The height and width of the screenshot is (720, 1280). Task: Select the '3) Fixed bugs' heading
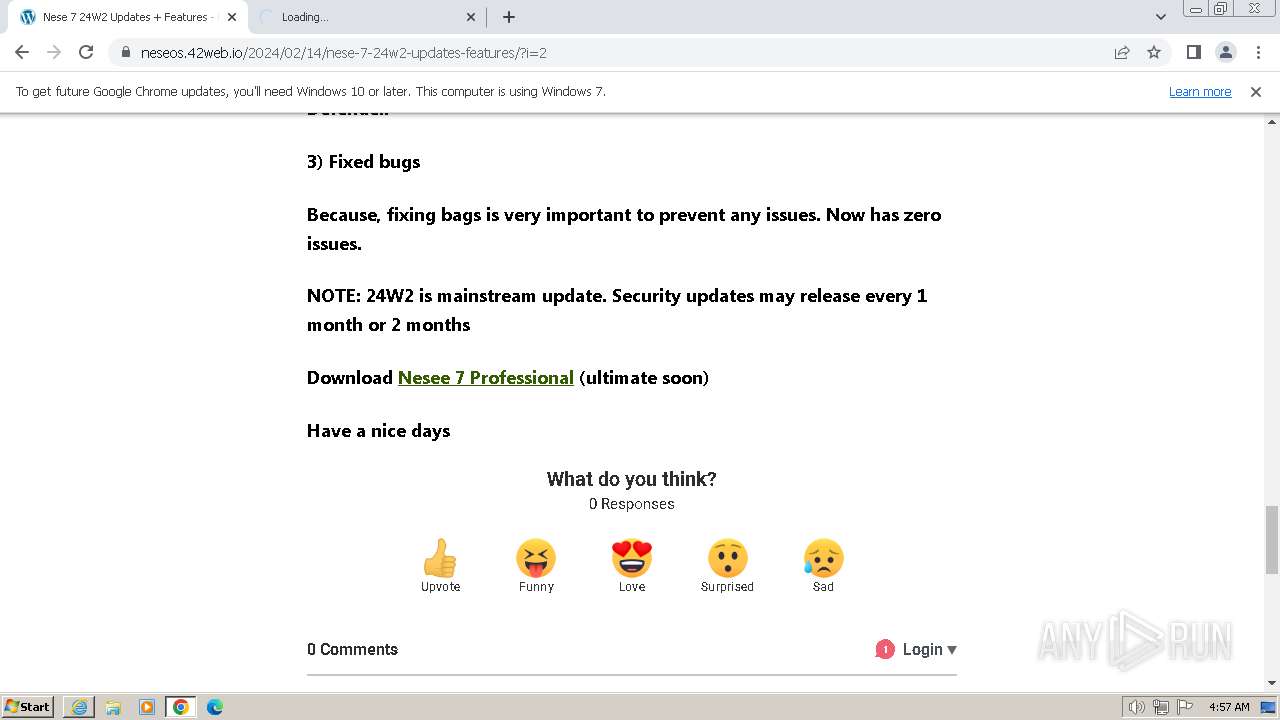pos(364,162)
